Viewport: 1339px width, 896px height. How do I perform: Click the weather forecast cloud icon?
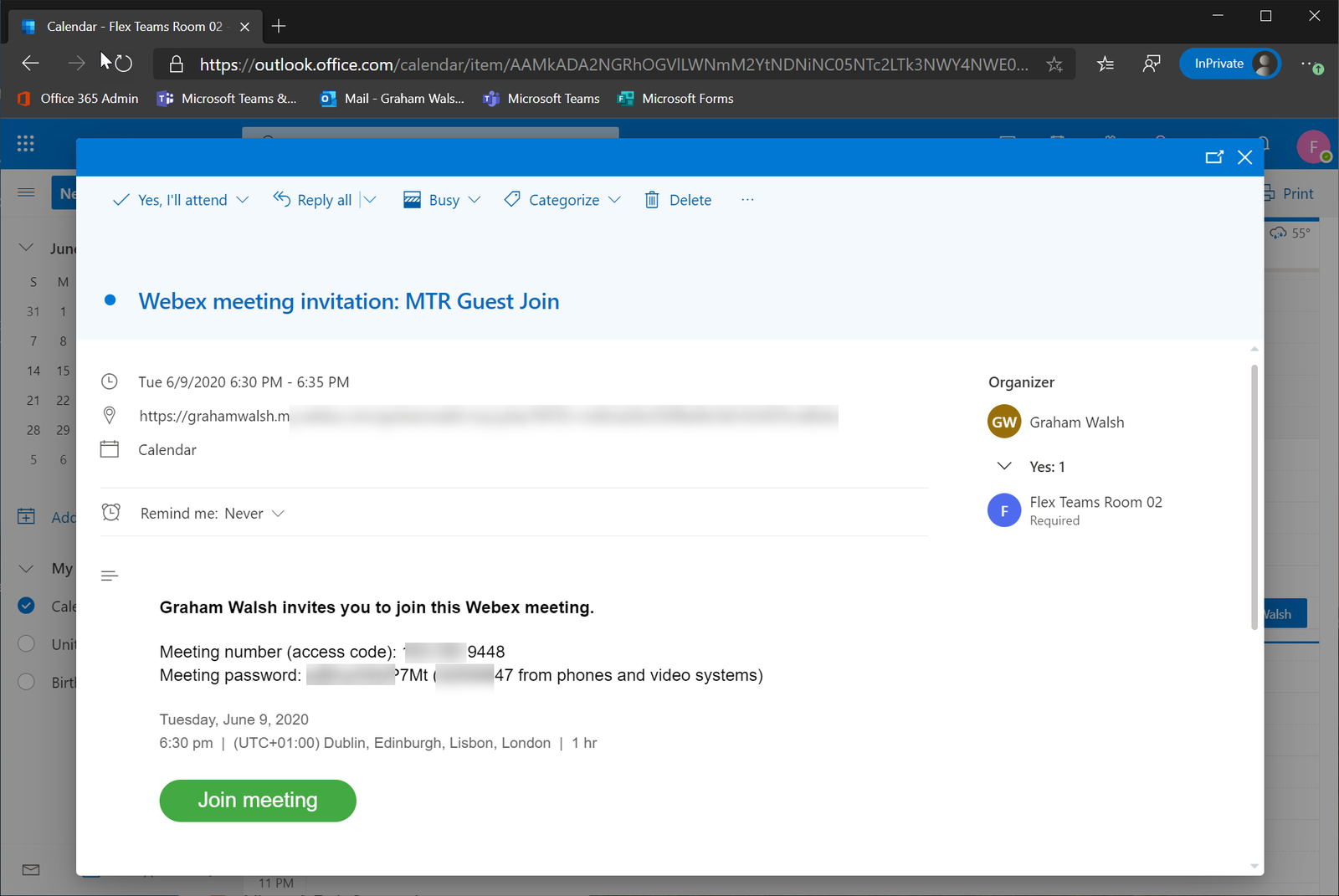tap(1280, 233)
